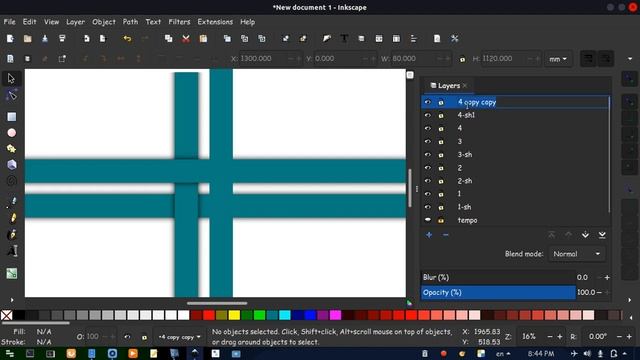The width and height of the screenshot is (640, 360).
Task: Copy selection to clipboard
Action: tap(168, 38)
